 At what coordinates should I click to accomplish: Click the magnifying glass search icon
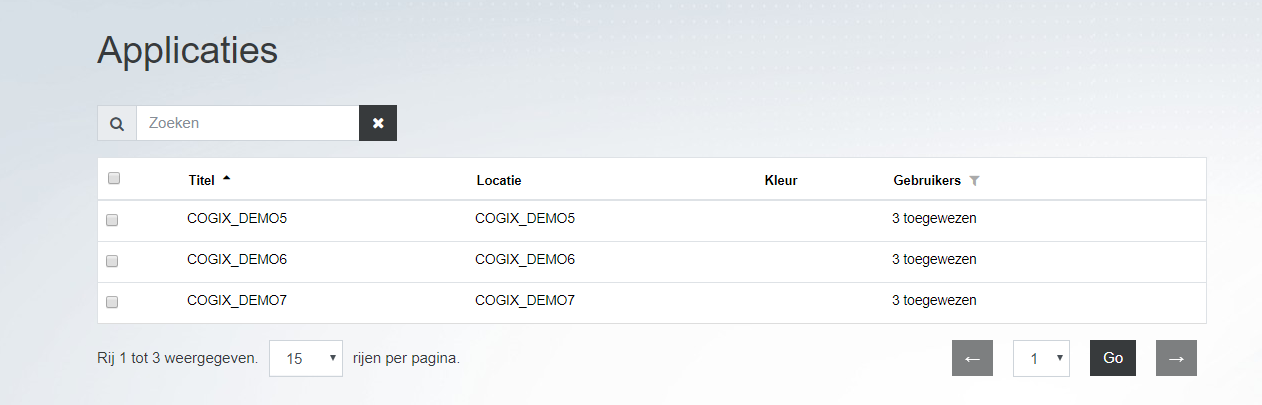pyautogui.click(x=117, y=124)
